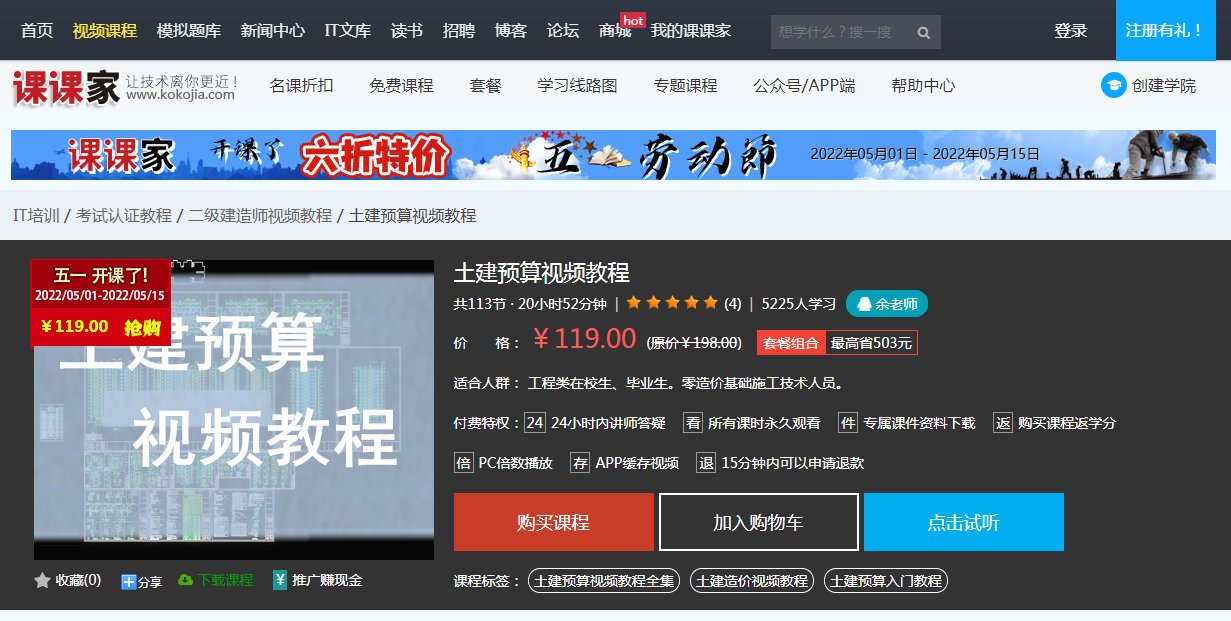
Task: Open the 二级建造师视频教程 breadcrumb link
Action: click(x=260, y=215)
